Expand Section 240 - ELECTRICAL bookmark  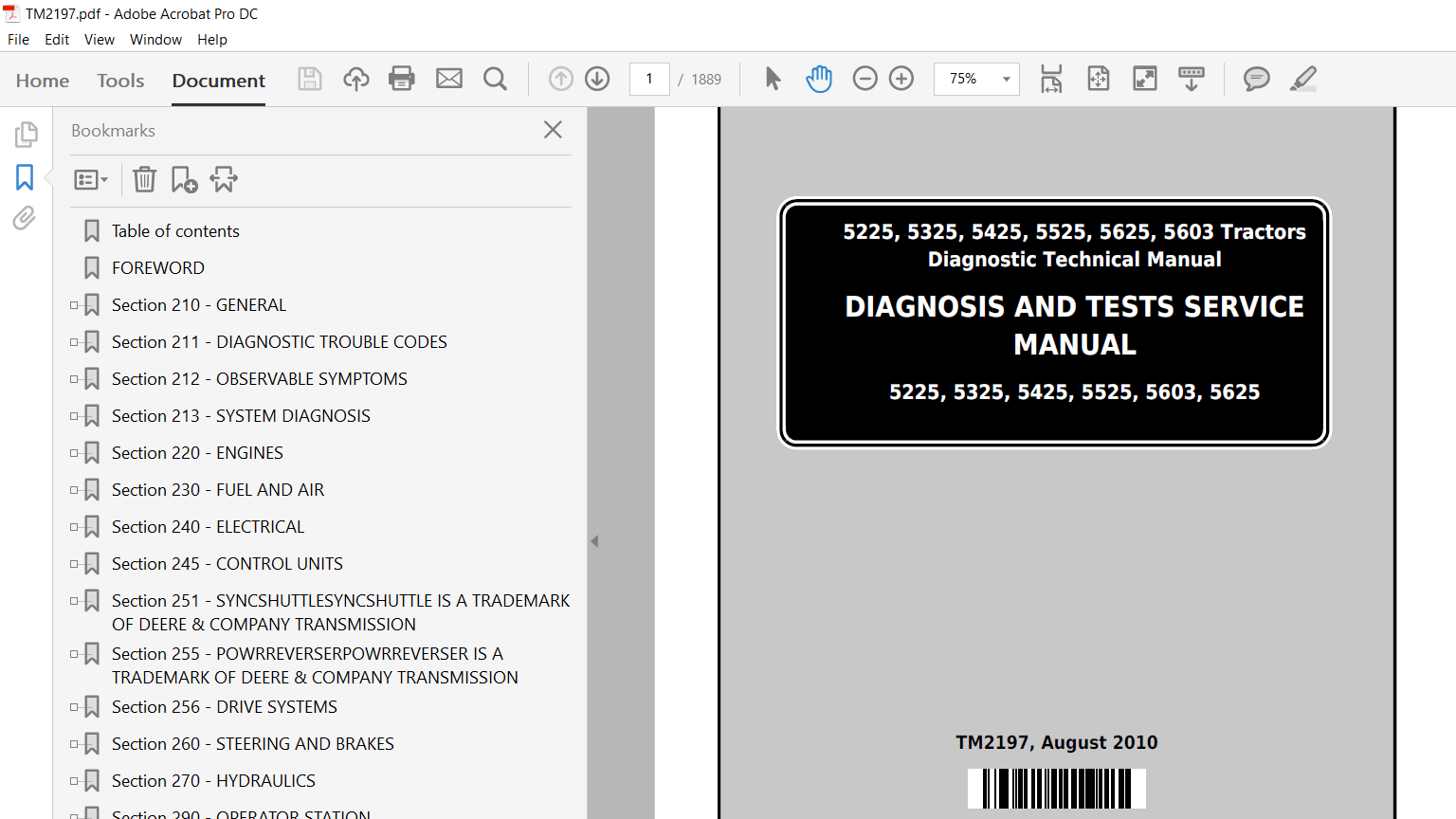point(74,527)
